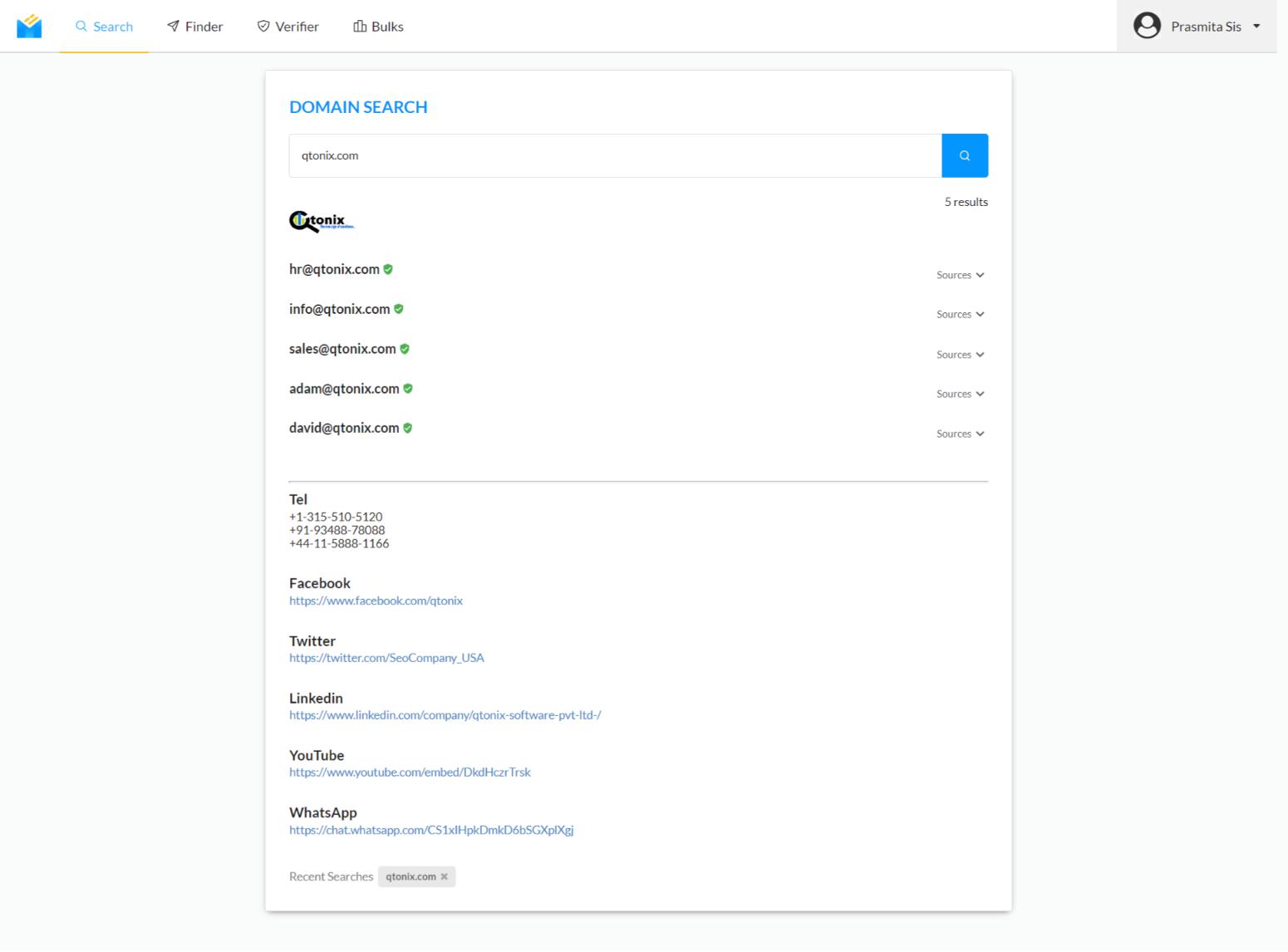The image size is (1288, 952).
Task: Click the Qtonix company logo
Action: (322, 221)
